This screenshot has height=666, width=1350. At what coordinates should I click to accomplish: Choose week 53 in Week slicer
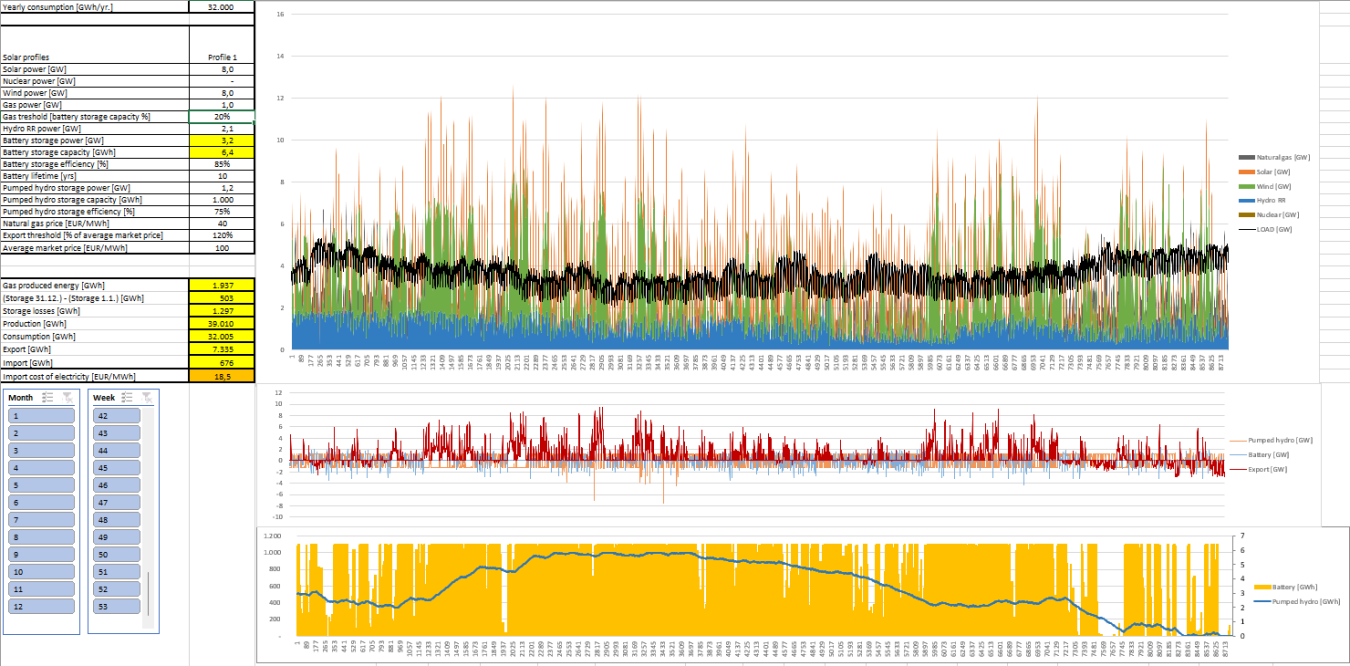[x=116, y=606]
